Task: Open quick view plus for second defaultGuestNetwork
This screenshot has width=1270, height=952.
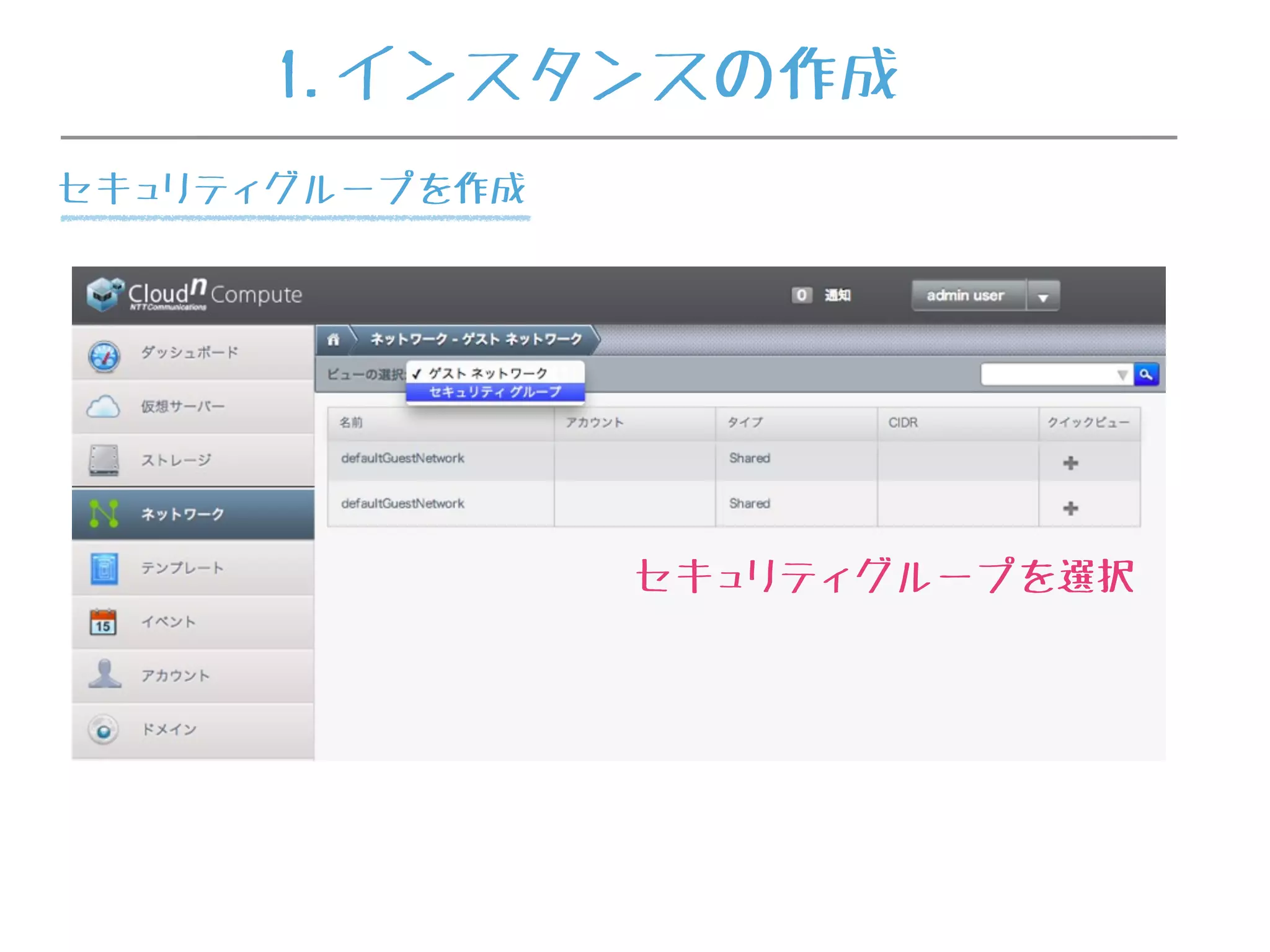Action: pos(1070,508)
